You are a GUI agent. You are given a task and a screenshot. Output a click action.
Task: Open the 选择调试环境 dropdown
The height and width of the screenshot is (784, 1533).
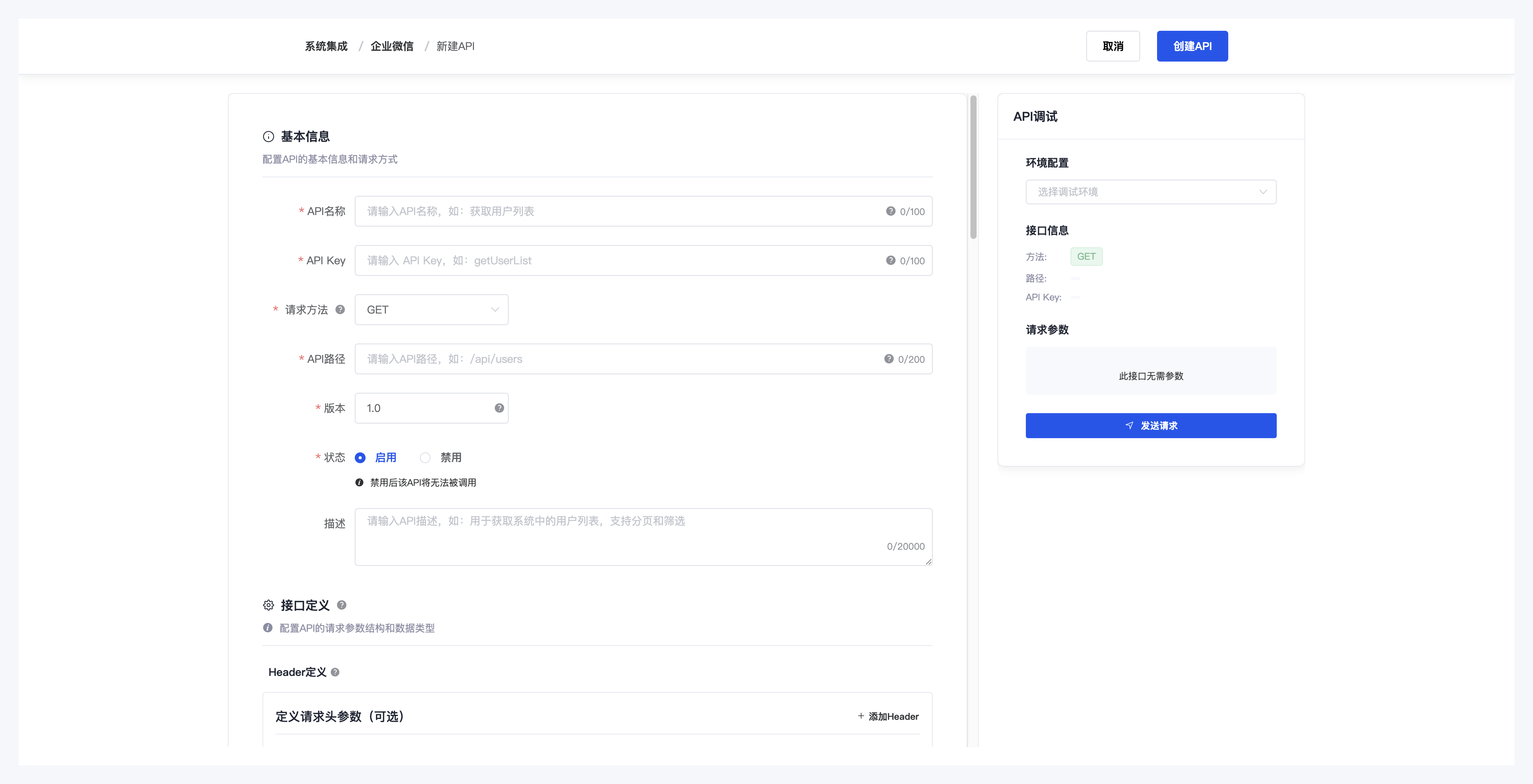(1151, 192)
